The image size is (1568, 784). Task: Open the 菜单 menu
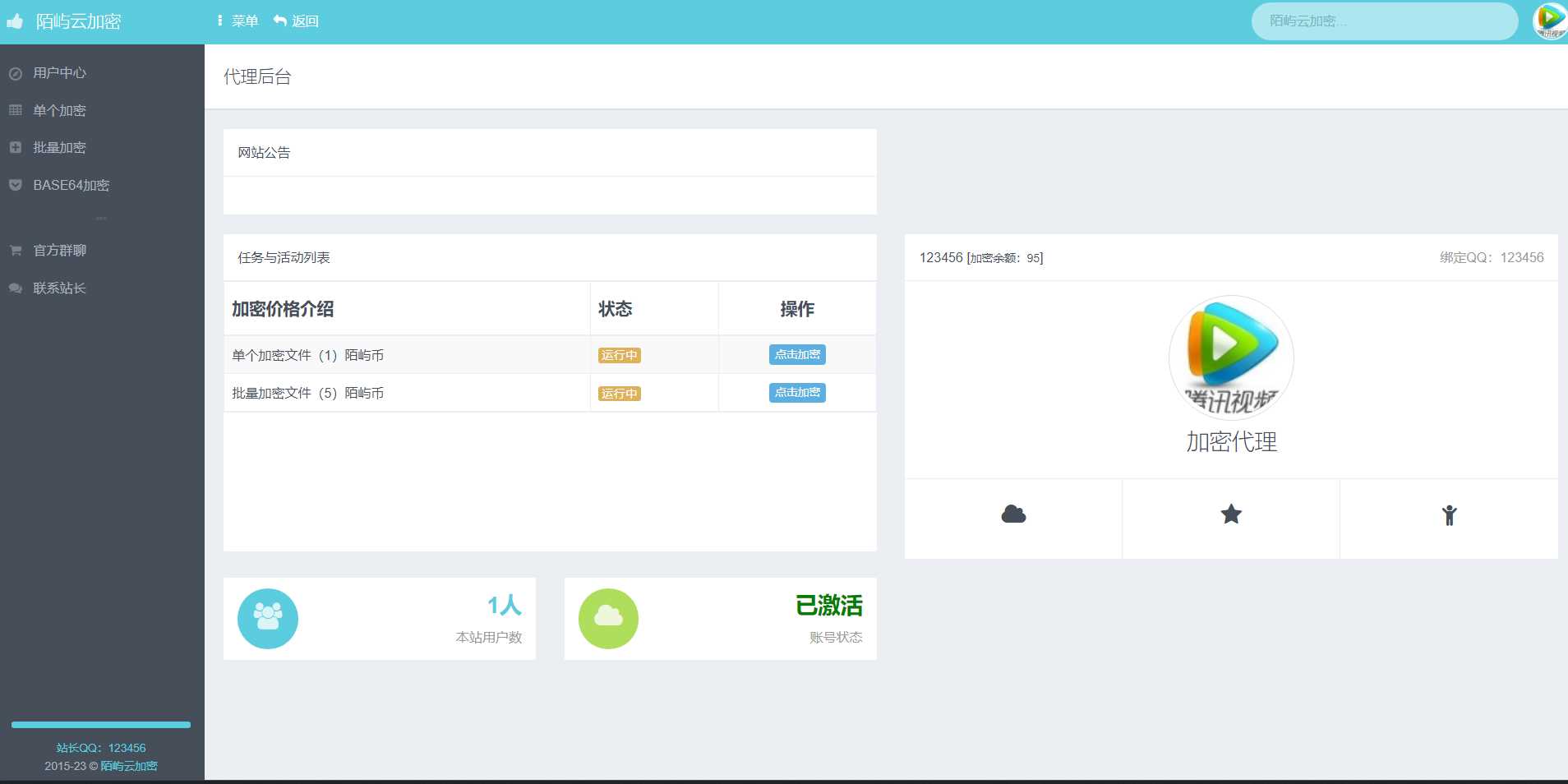click(x=243, y=21)
